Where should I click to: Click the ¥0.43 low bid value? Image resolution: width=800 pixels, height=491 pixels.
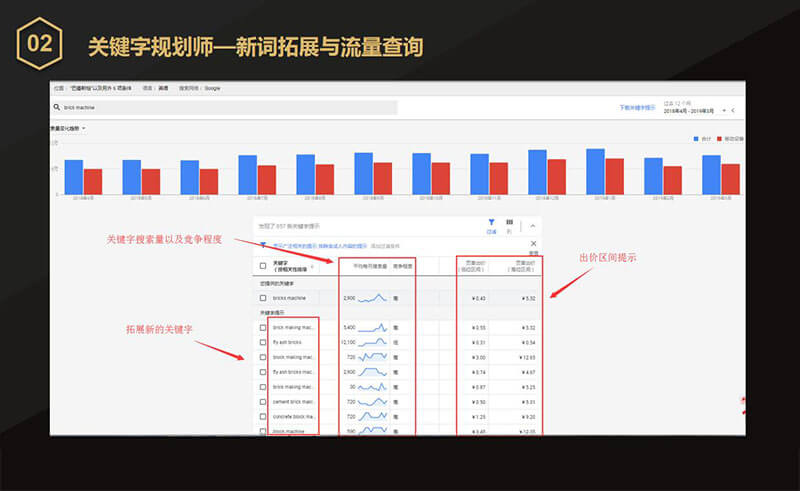[479, 298]
